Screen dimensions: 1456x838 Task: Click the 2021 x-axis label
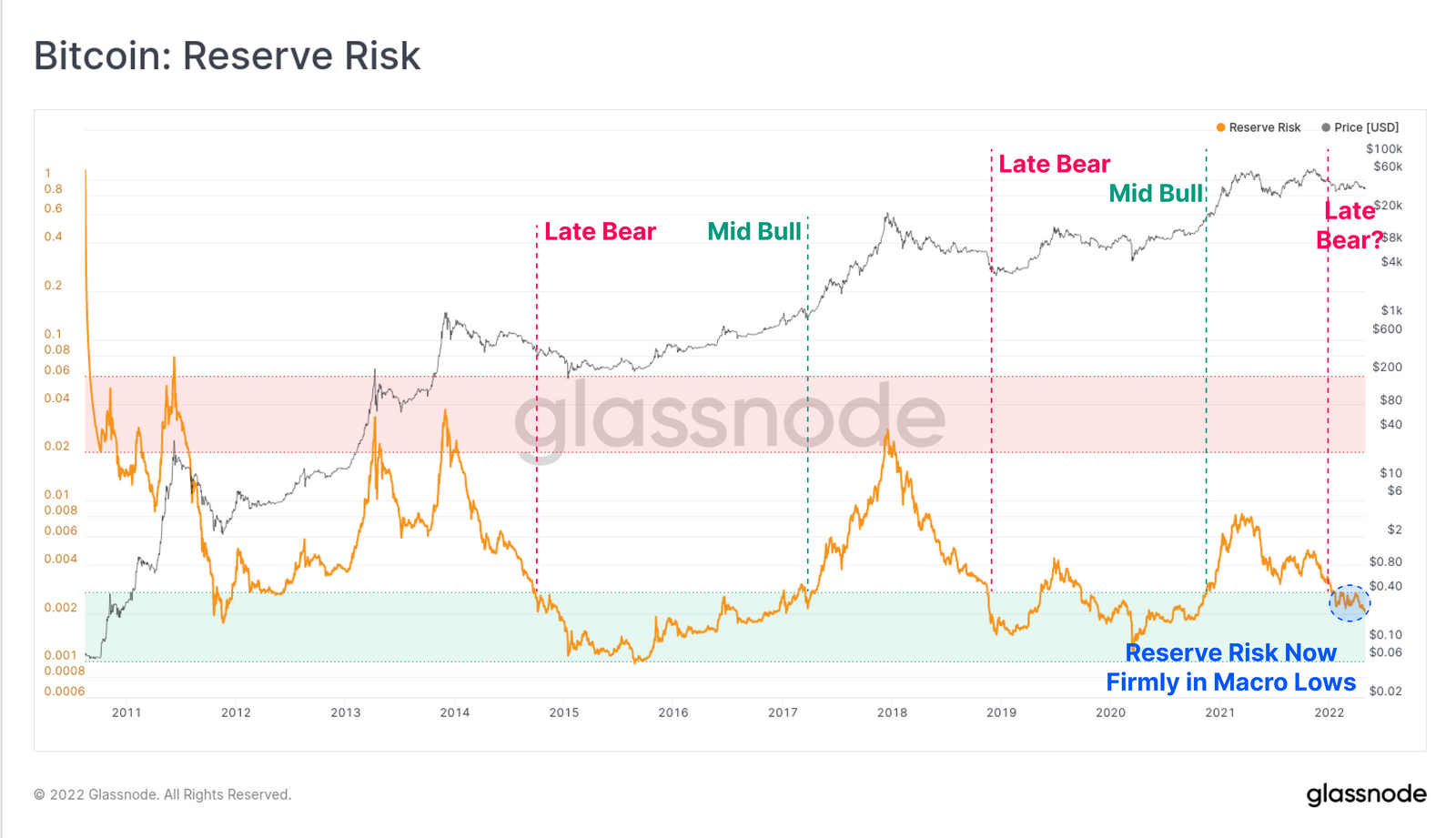coord(1220,712)
